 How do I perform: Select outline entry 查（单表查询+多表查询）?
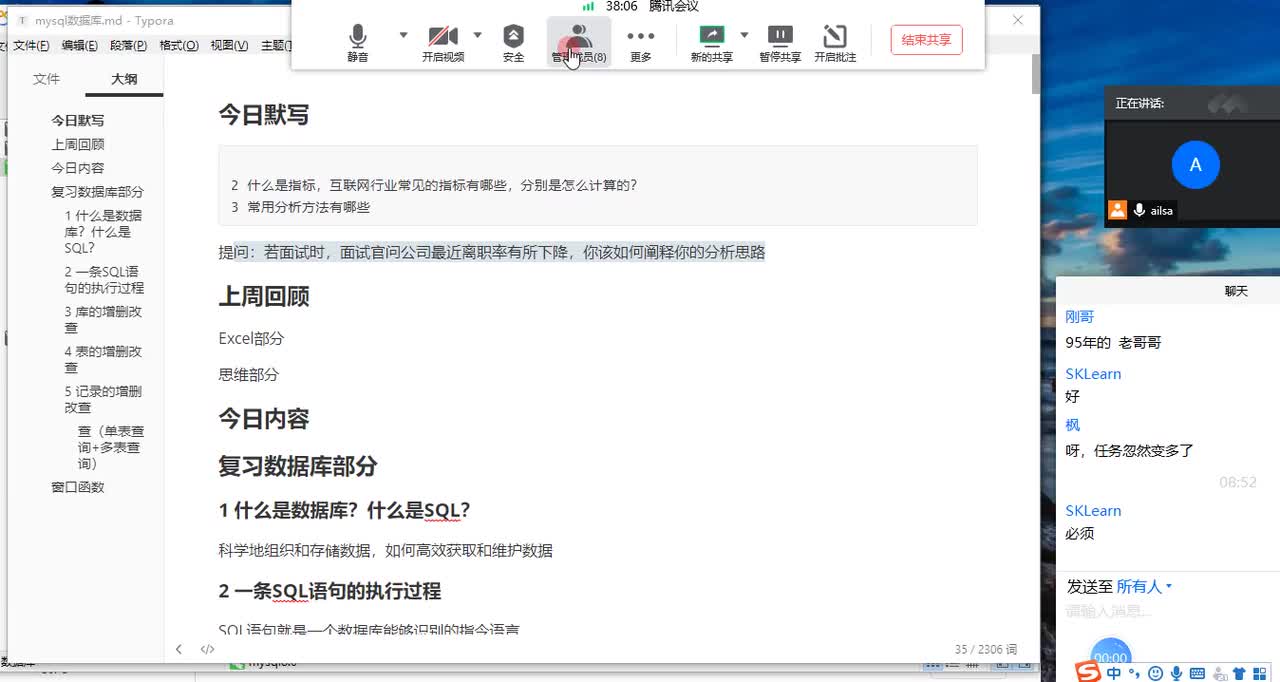[x=111, y=448]
